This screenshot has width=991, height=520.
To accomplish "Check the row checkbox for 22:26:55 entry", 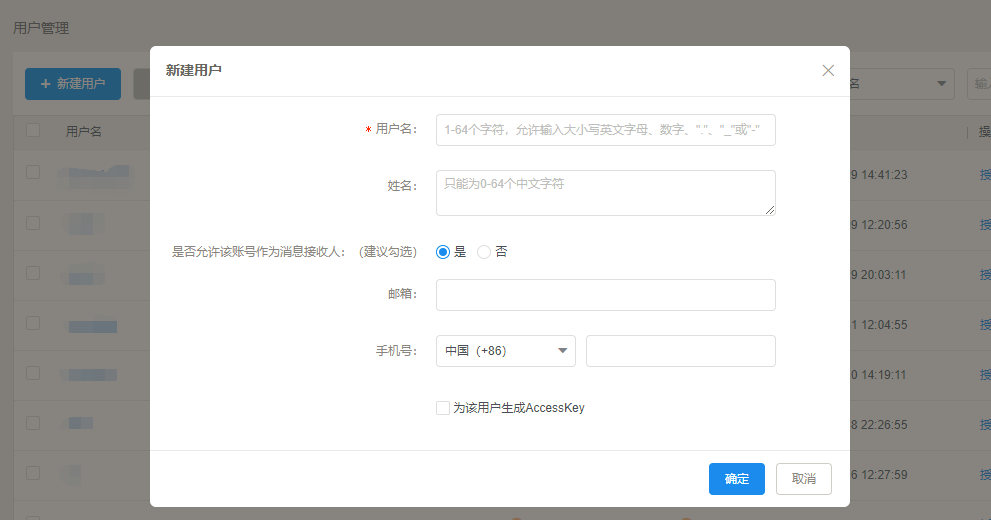I will click(33, 422).
